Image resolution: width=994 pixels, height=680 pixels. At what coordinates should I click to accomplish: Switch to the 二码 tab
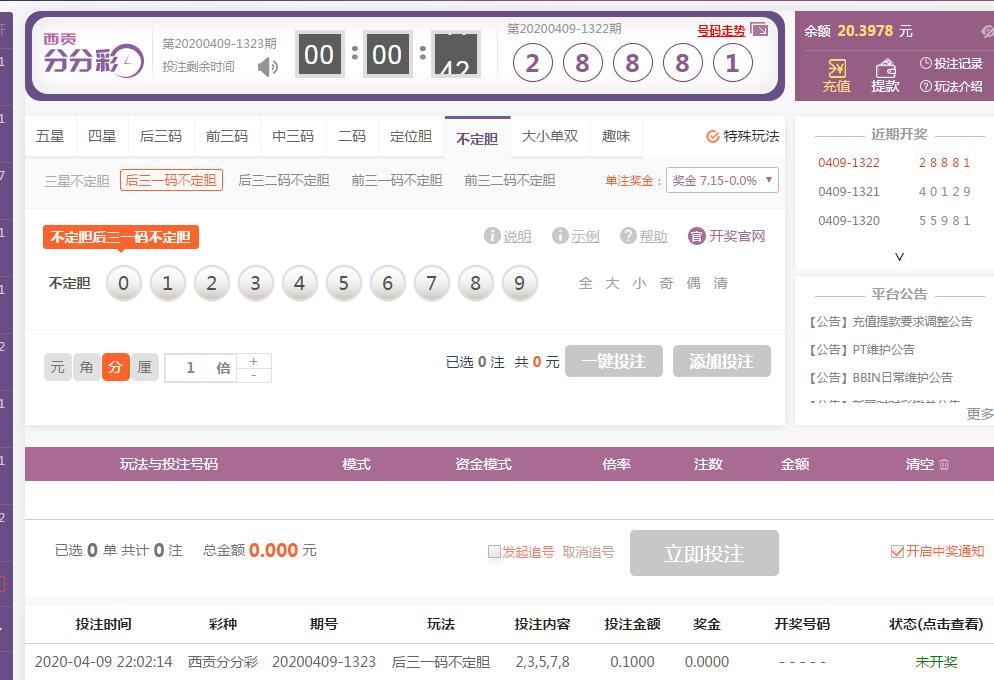(352, 136)
